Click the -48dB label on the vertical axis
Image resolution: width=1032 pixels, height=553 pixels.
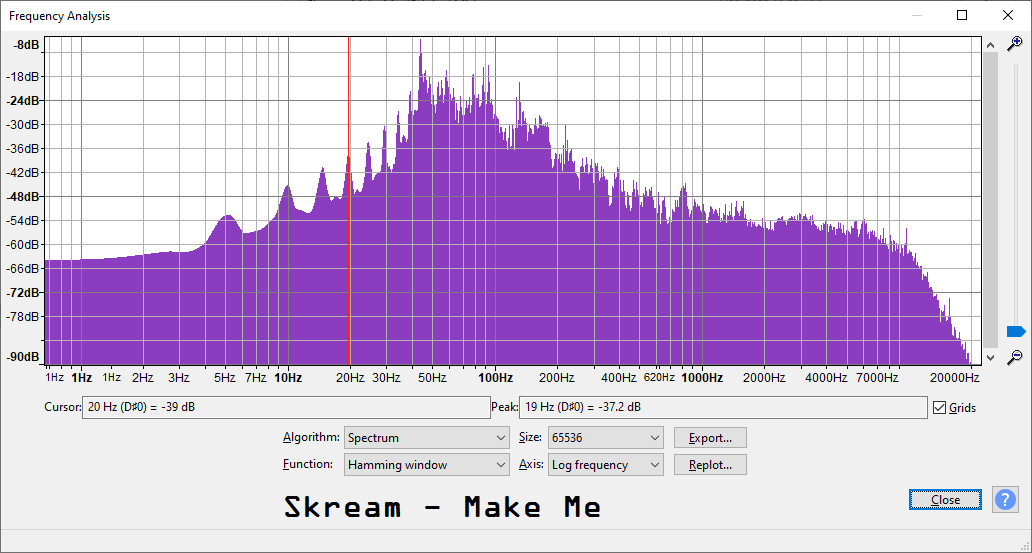click(24, 197)
